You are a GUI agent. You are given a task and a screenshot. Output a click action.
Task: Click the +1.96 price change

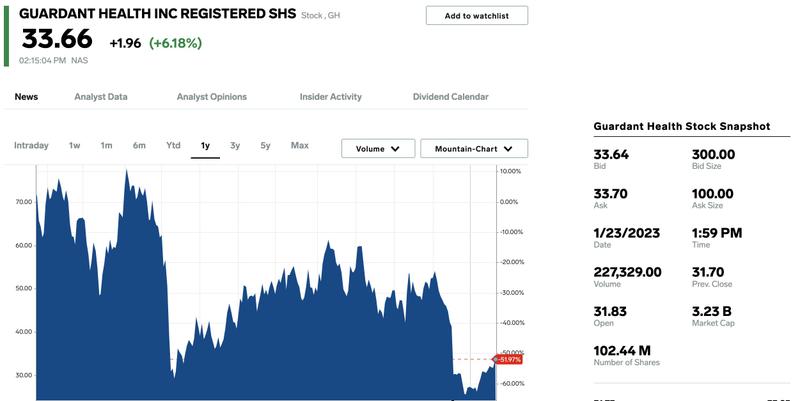click(x=125, y=43)
